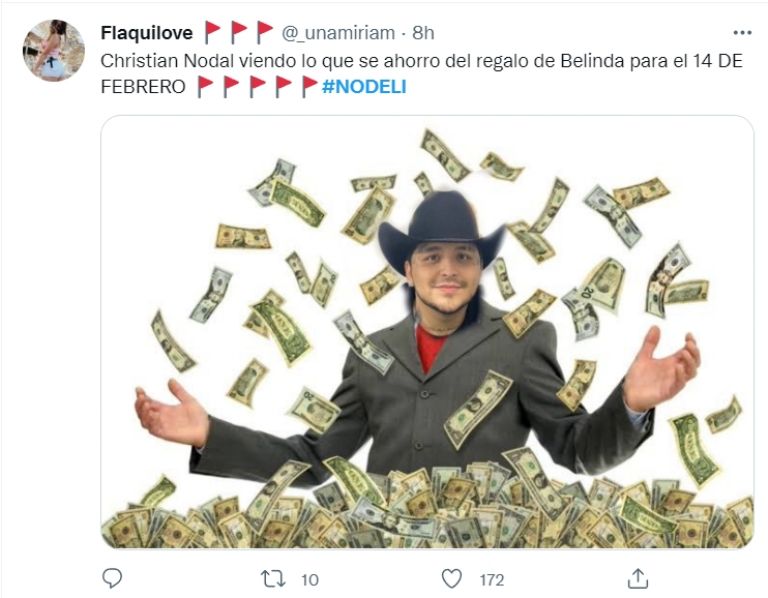Image resolution: width=768 pixels, height=598 pixels.
Task: Click the reply speech bubble icon
Action: pos(112,578)
